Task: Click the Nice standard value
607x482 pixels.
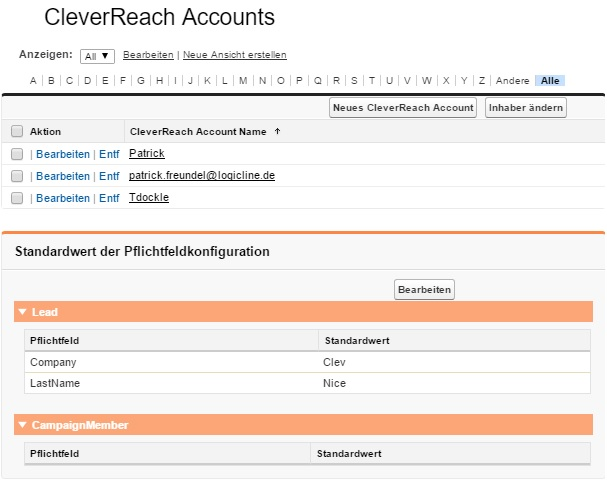Action: pos(334,383)
